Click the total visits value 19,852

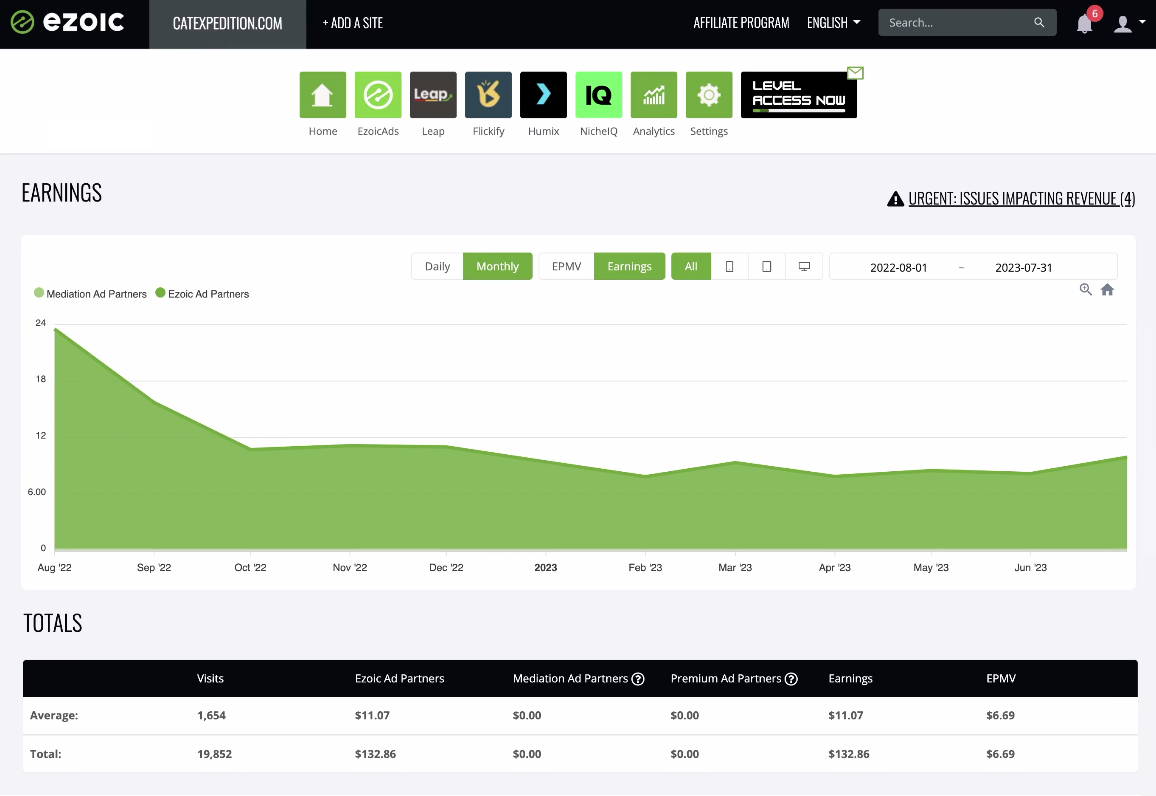click(215, 754)
